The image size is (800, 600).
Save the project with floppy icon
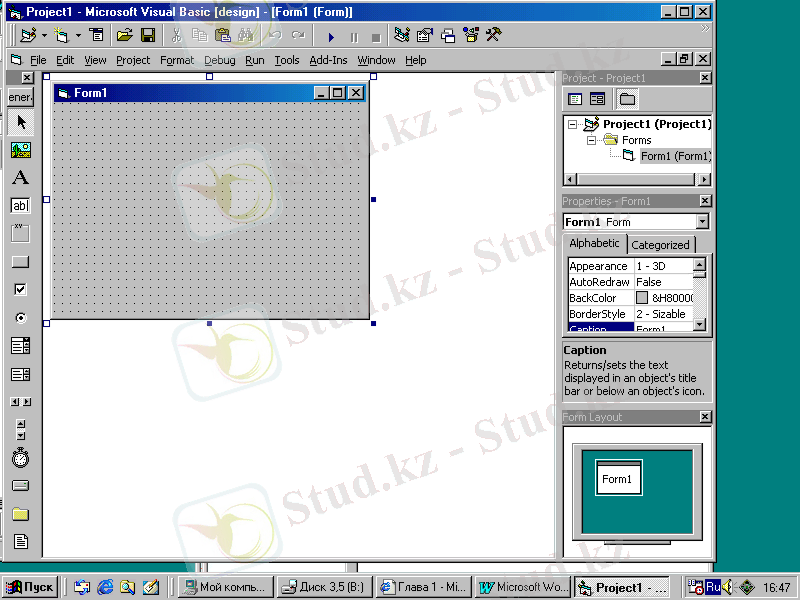coord(148,35)
